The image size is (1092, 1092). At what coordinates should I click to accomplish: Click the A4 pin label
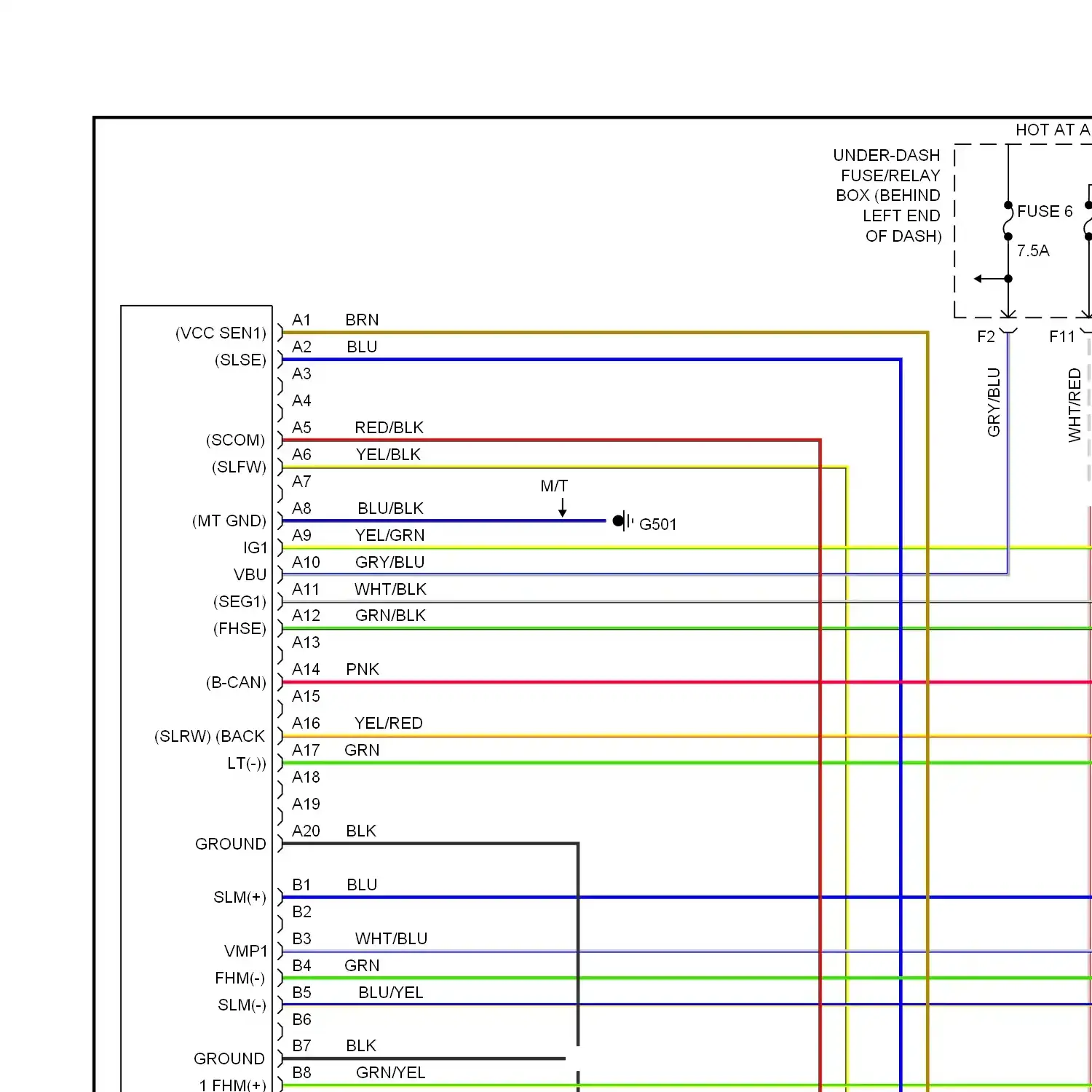pos(301,401)
